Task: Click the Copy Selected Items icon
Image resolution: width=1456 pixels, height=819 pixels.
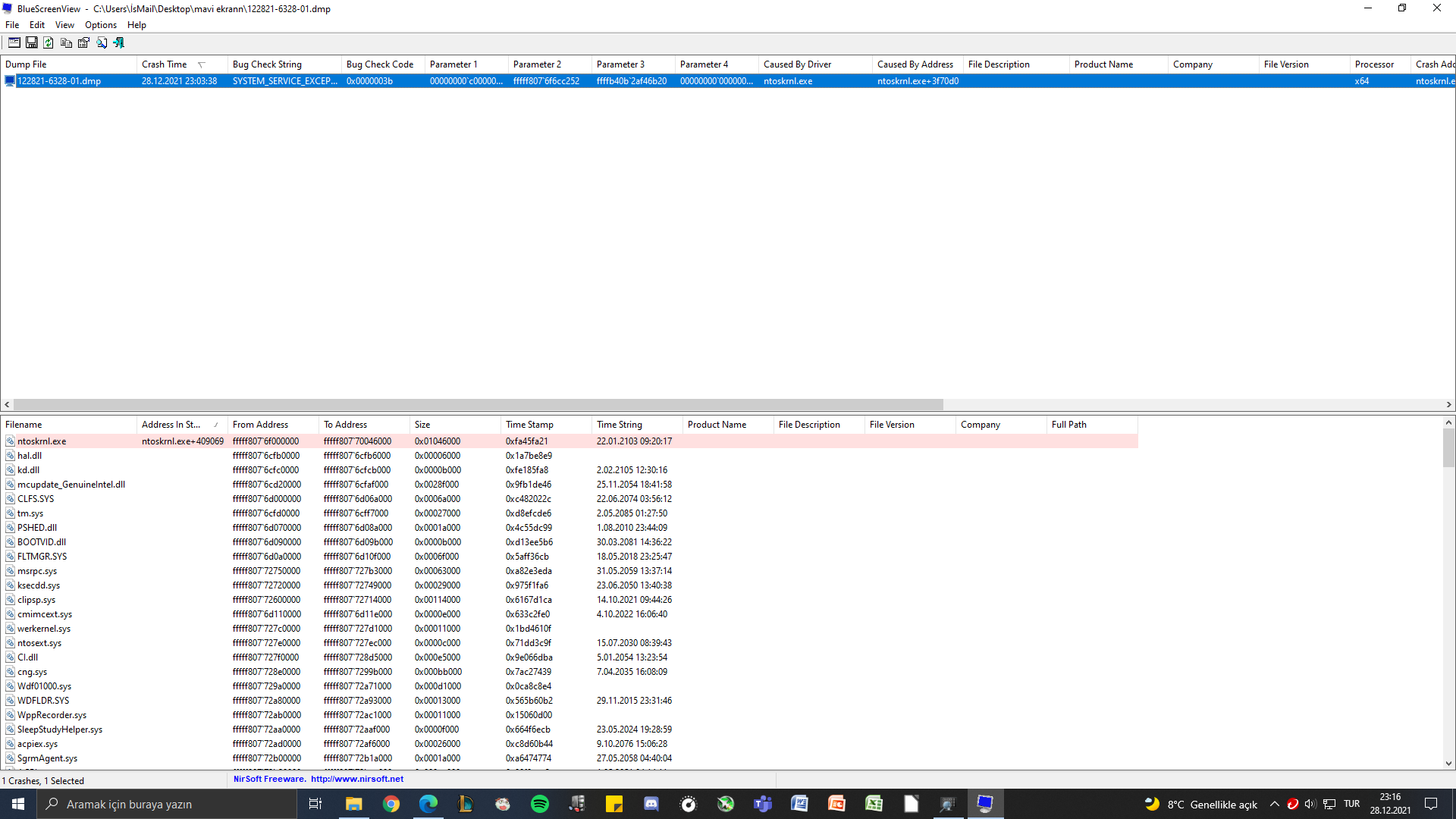Action: pyautogui.click(x=66, y=43)
